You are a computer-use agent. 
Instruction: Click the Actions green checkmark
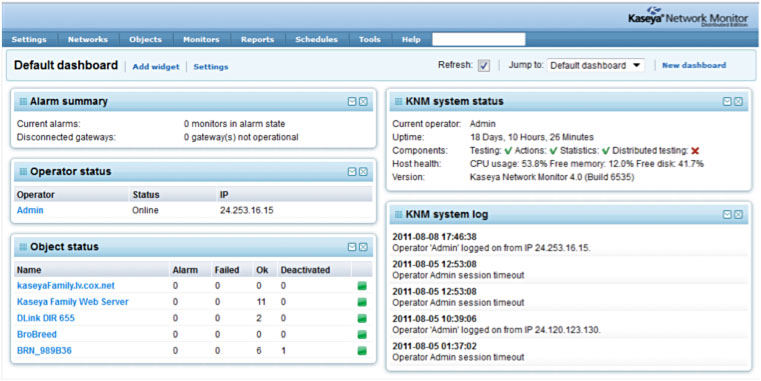coord(553,151)
